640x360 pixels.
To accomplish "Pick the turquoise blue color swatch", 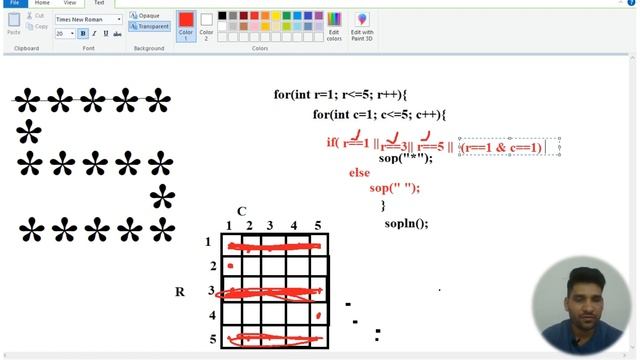I will [298, 16].
